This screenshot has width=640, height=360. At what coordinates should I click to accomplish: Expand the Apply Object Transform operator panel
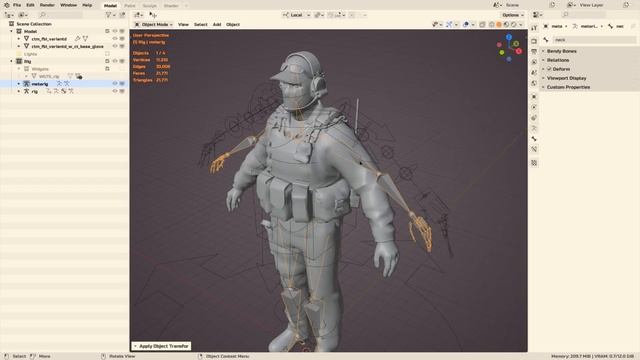[x=161, y=346]
